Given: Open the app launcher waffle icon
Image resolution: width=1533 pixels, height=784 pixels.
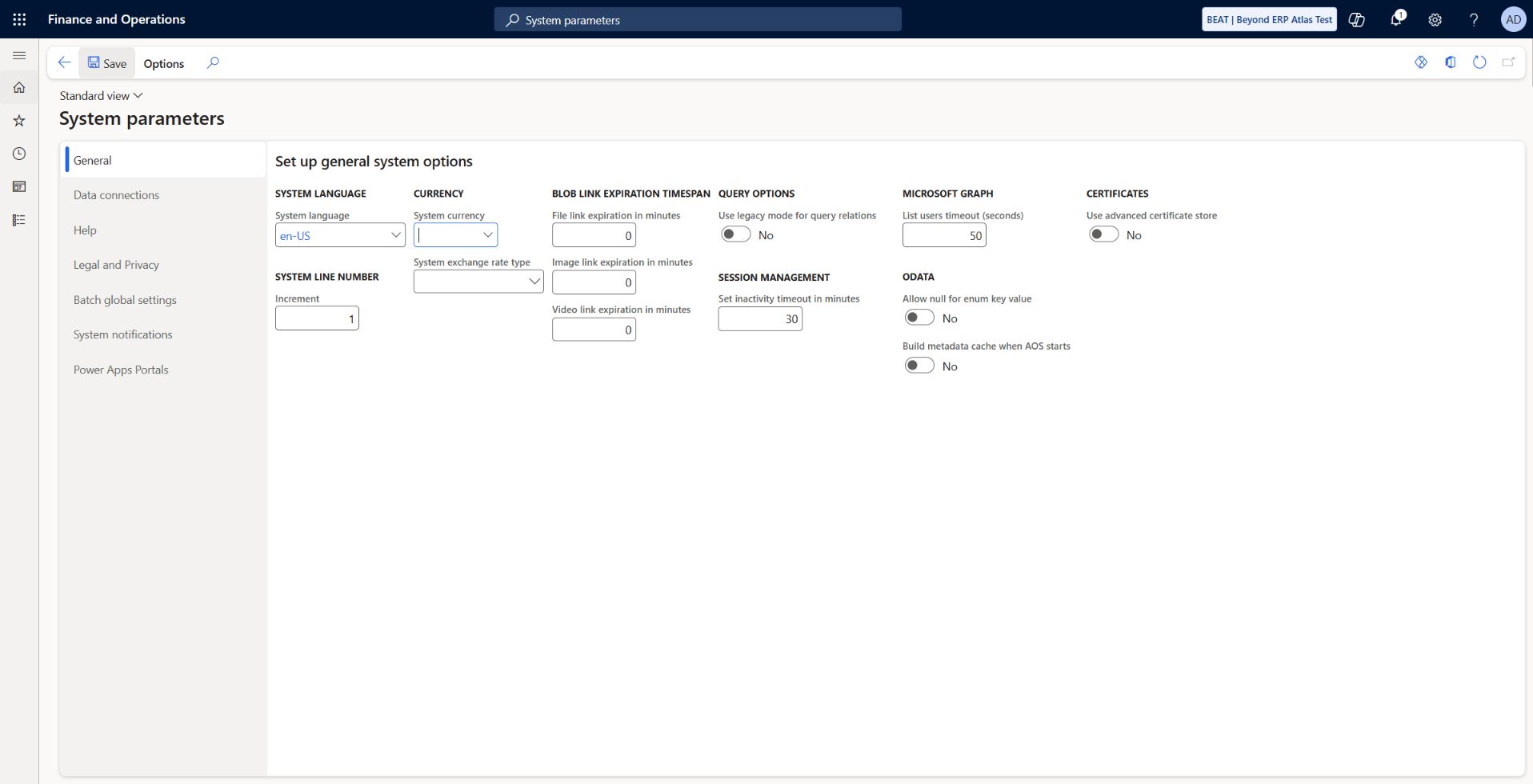Looking at the screenshot, I should (19, 19).
